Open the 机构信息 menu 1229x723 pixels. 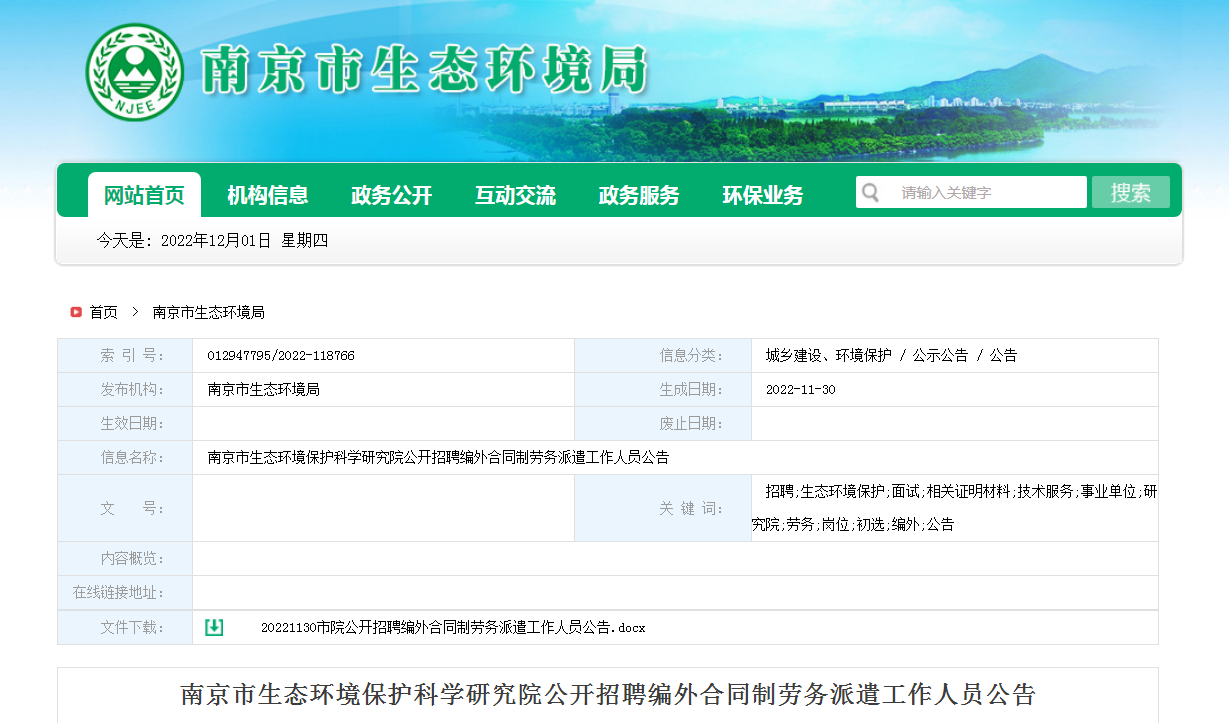pyautogui.click(x=268, y=195)
